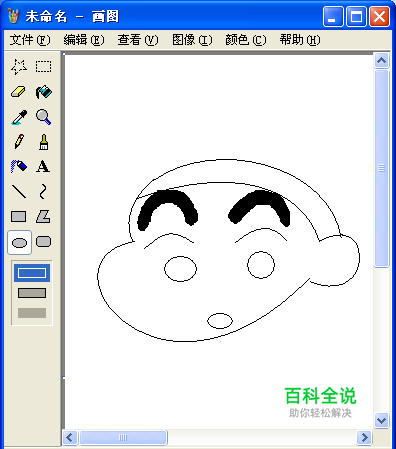Maximize the Paint window

pyautogui.click(x=356, y=16)
